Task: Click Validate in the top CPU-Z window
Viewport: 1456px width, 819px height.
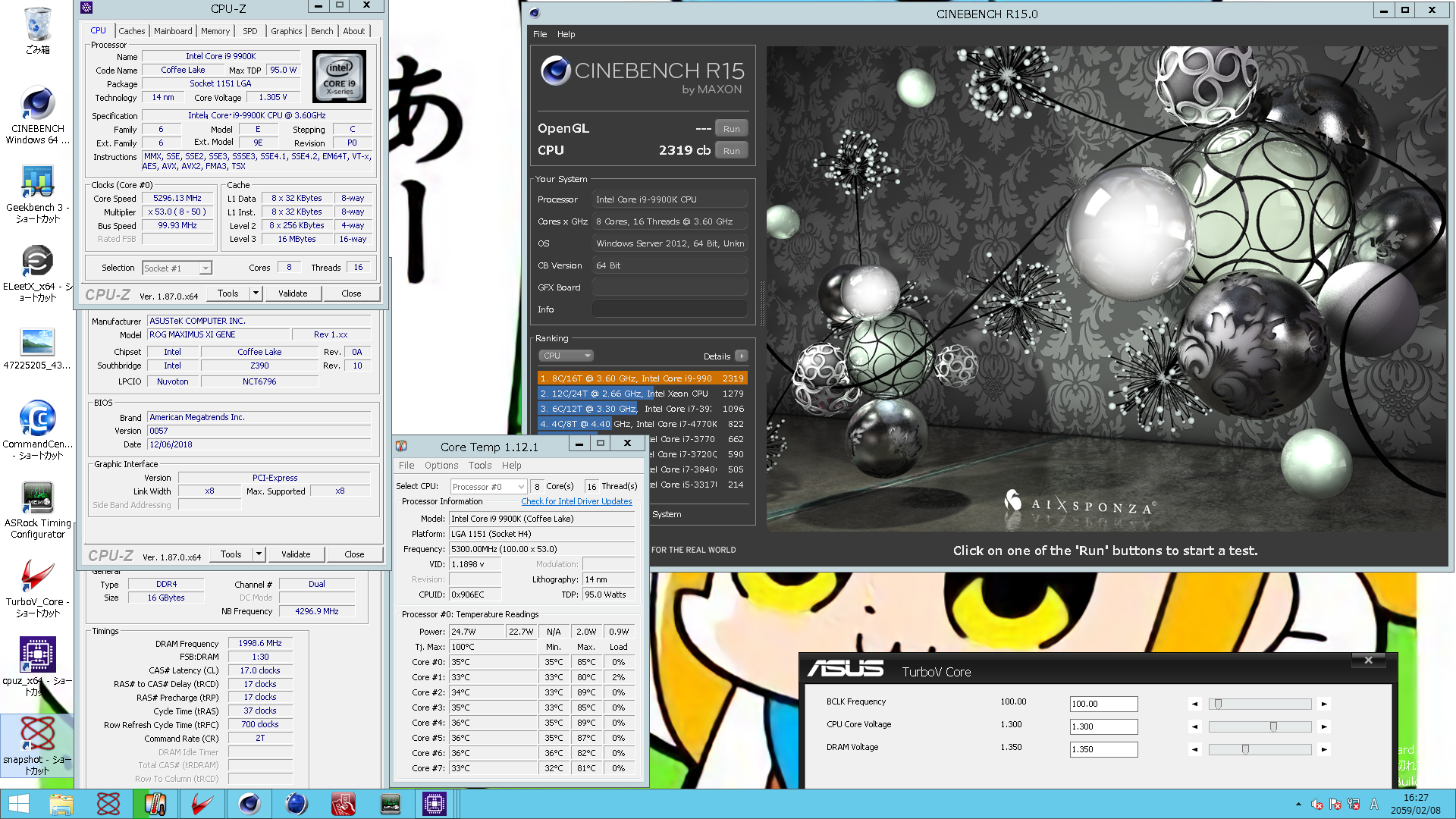Action: (x=293, y=293)
